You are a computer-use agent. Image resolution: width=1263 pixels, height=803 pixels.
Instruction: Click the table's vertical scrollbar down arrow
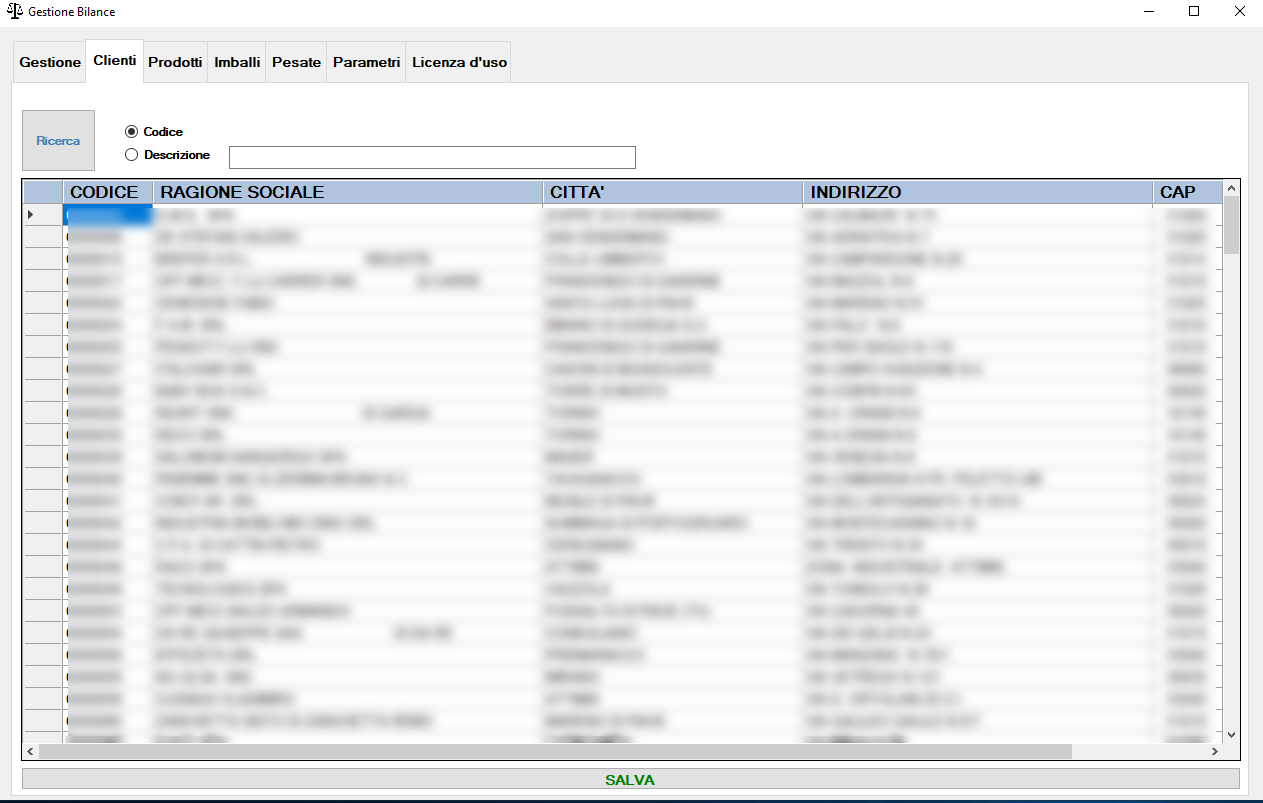1231,734
